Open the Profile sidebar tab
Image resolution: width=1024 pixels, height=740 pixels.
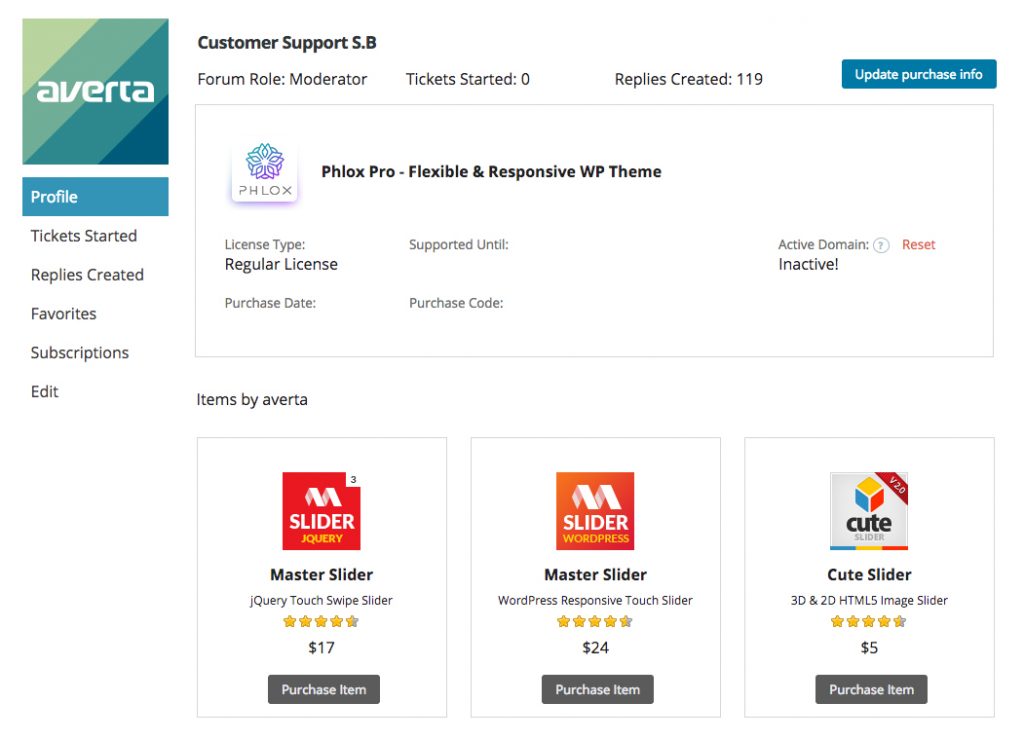pyautogui.click(x=95, y=197)
